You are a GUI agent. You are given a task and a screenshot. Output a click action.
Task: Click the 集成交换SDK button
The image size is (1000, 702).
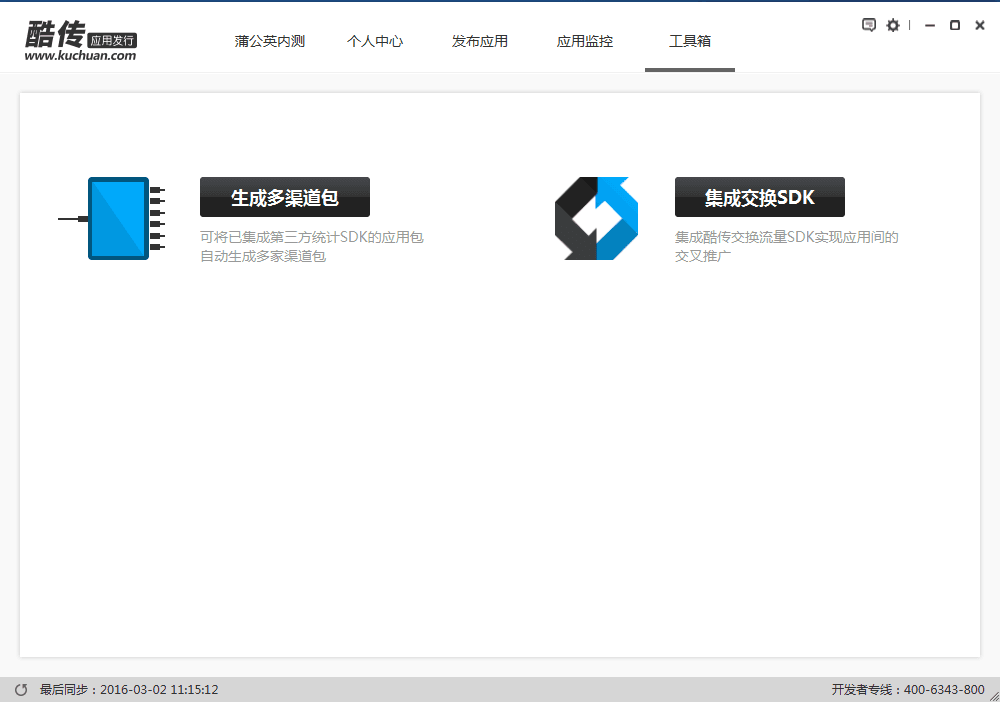[x=760, y=197]
